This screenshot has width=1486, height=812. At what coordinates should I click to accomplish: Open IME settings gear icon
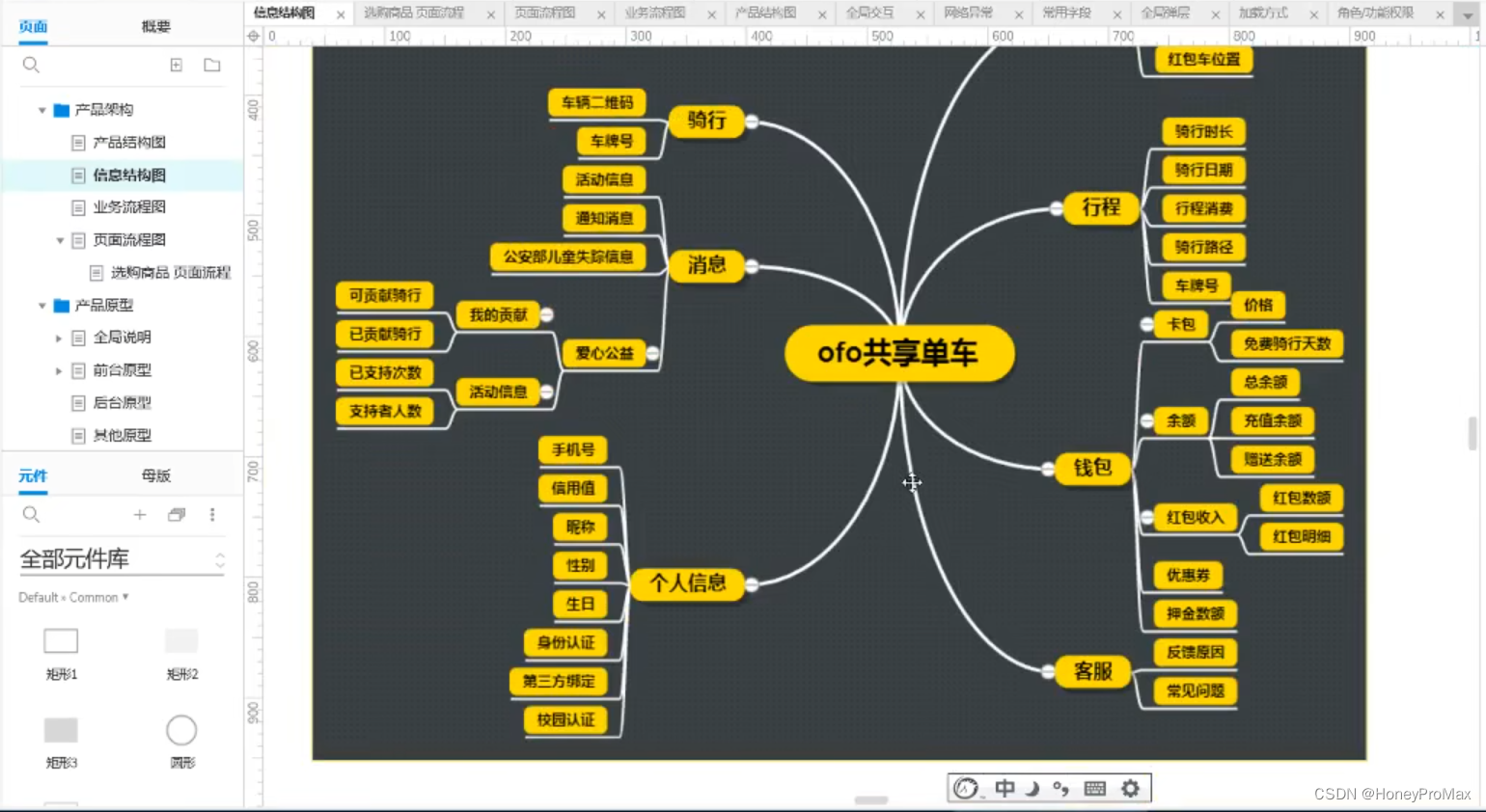[x=1130, y=788]
